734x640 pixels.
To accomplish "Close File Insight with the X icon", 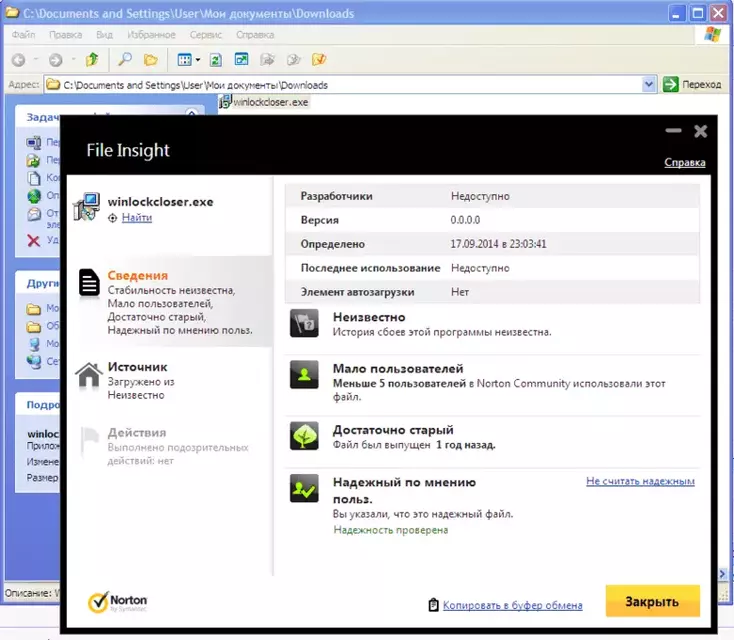I will pyautogui.click(x=700, y=131).
